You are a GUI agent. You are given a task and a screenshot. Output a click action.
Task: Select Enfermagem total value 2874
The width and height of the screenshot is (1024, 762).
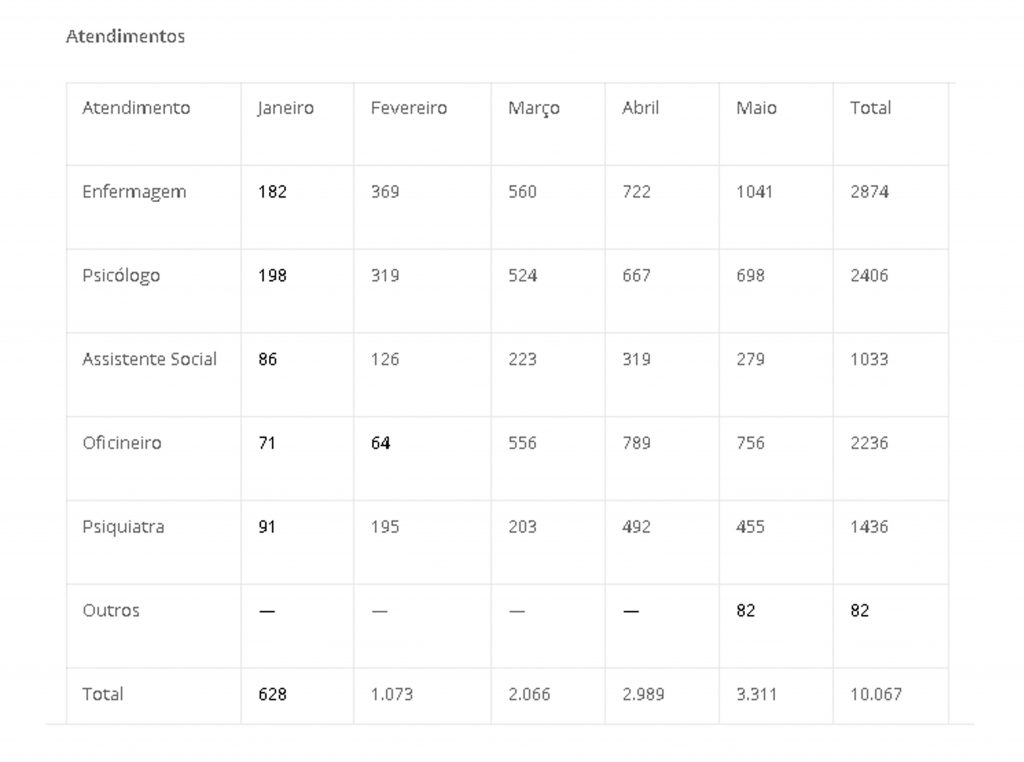tap(869, 192)
